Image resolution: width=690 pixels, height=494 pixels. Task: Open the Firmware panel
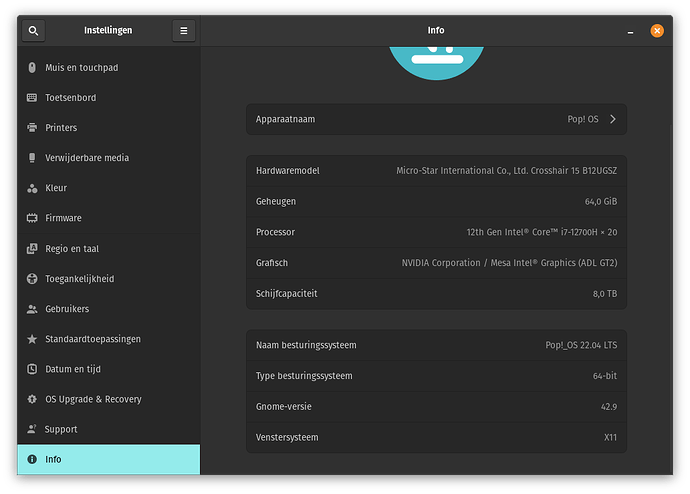[x=109, y=218]
